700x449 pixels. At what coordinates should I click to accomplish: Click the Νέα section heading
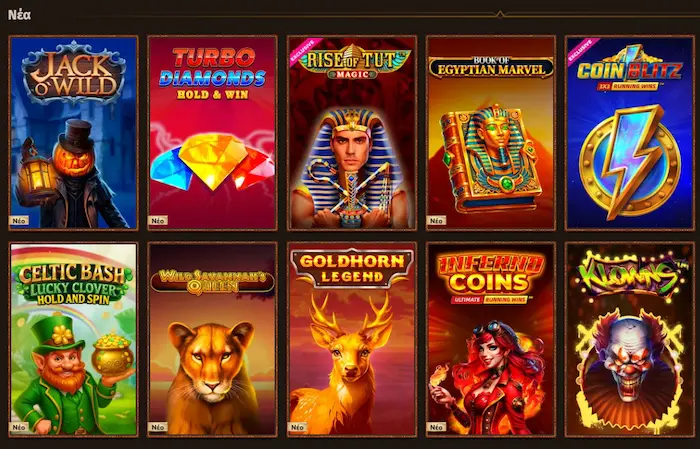19,15
